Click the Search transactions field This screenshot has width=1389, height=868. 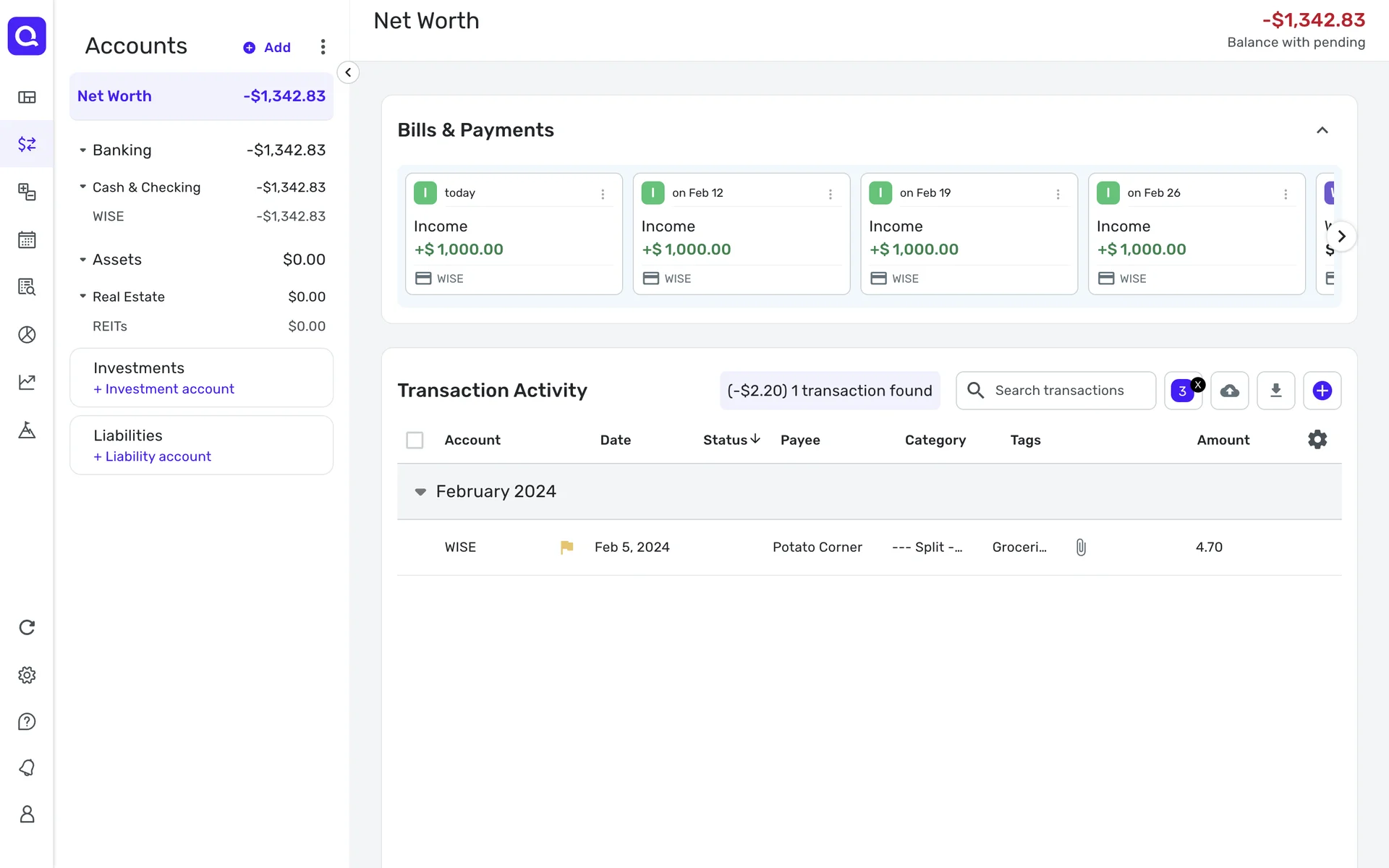click(x=1060, y=391)
